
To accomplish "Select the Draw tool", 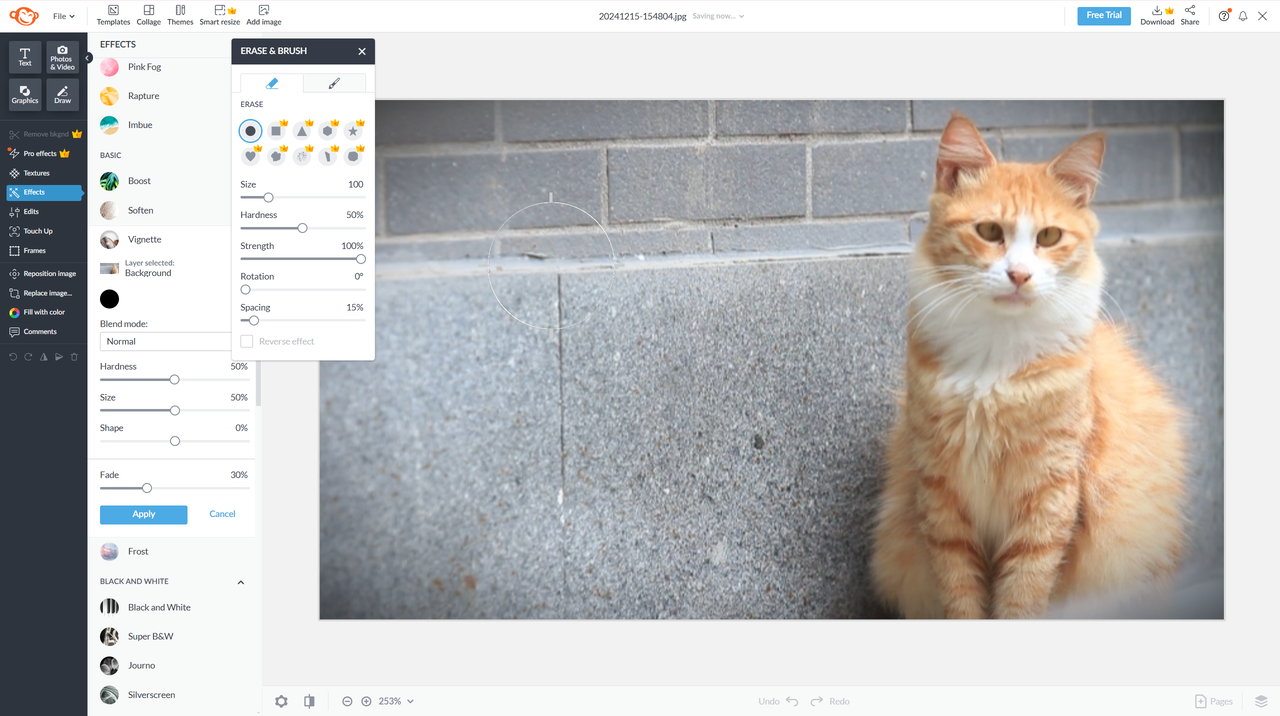I will (62, 94).
